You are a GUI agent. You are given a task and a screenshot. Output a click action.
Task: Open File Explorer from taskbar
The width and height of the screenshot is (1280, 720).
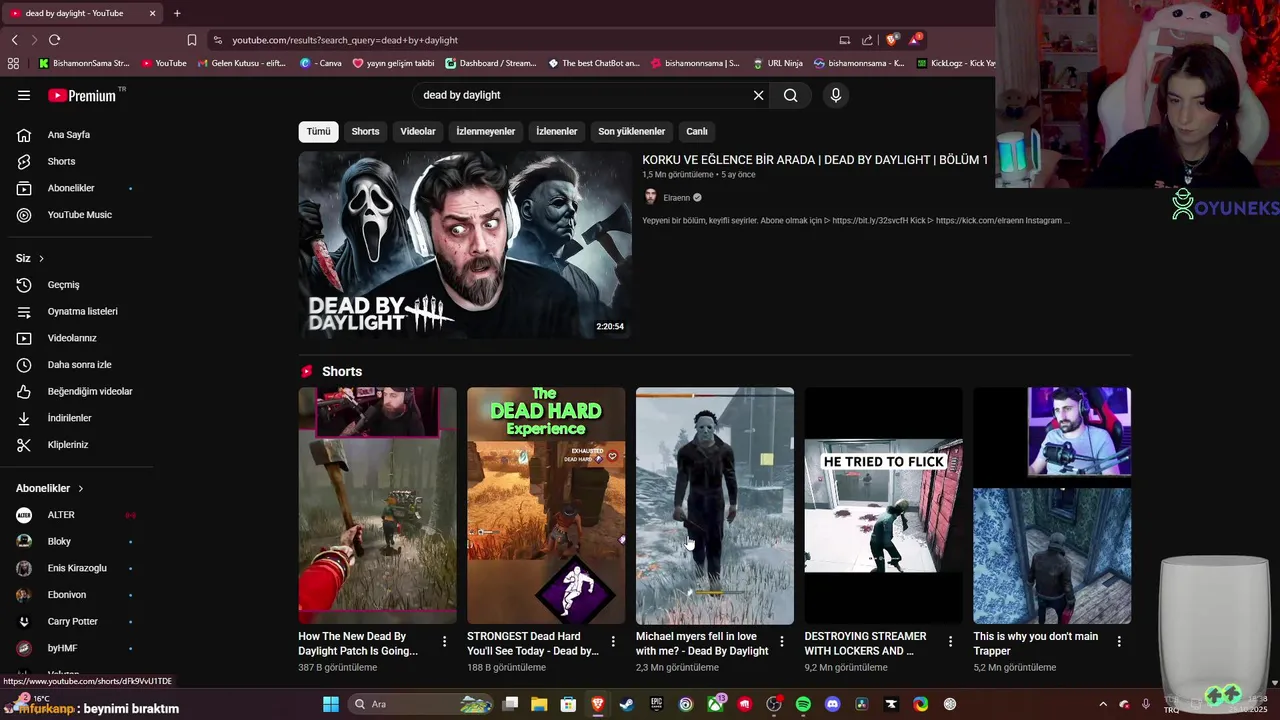coord(539,704)
